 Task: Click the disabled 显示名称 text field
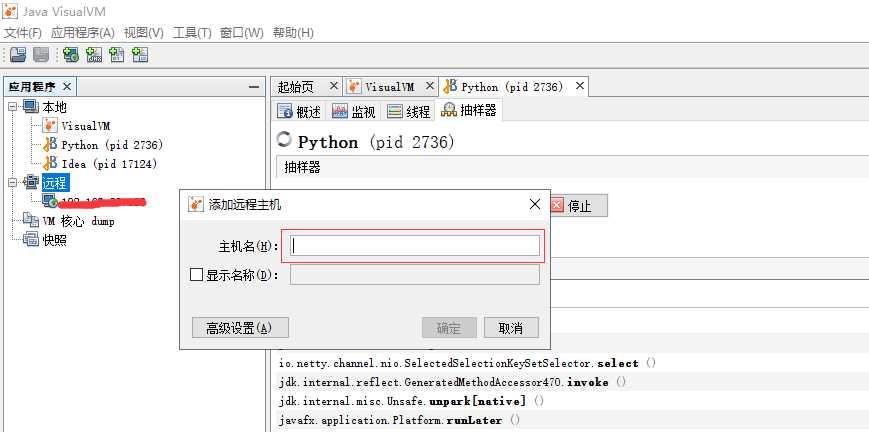click(415, 275)
